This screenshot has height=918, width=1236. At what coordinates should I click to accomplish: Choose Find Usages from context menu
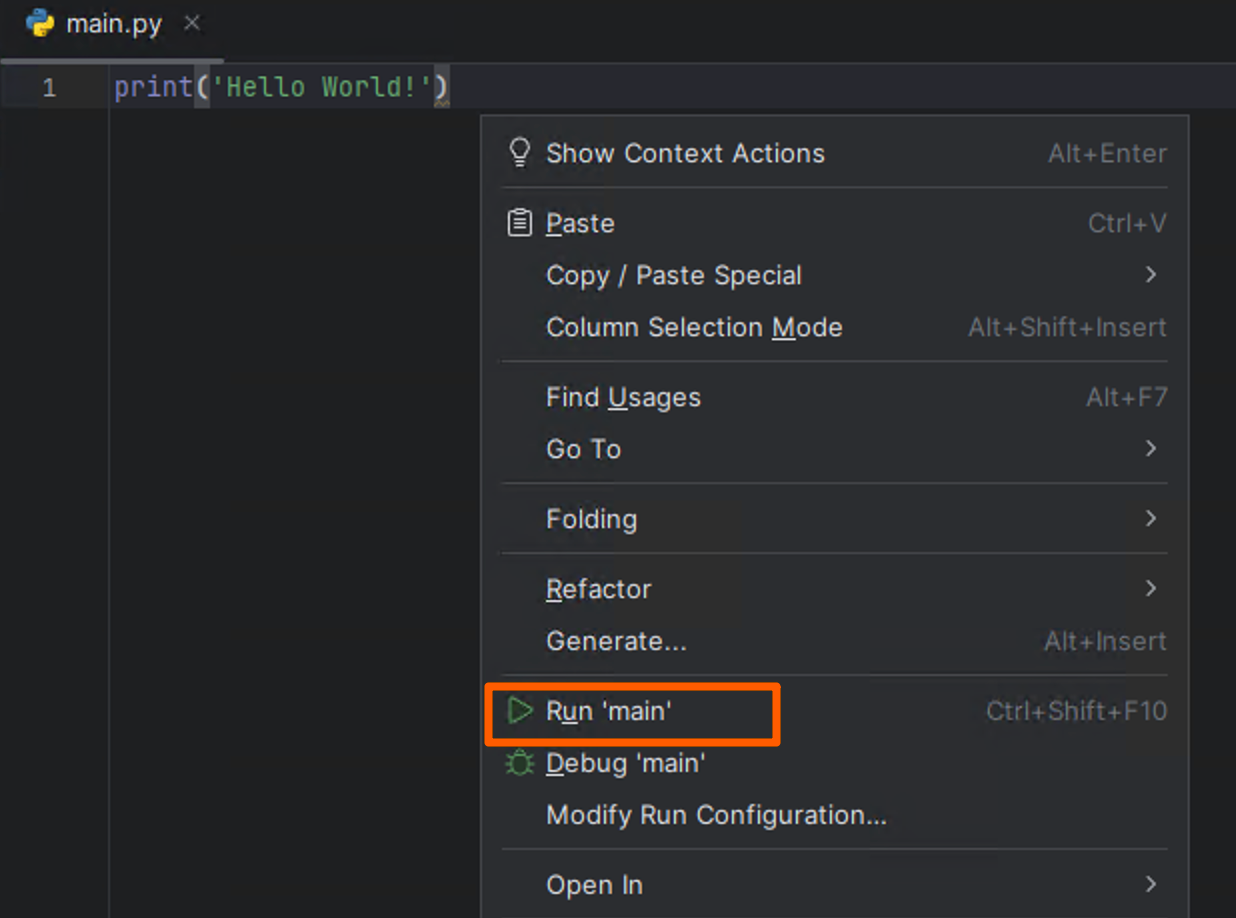[x=623, y=398]
